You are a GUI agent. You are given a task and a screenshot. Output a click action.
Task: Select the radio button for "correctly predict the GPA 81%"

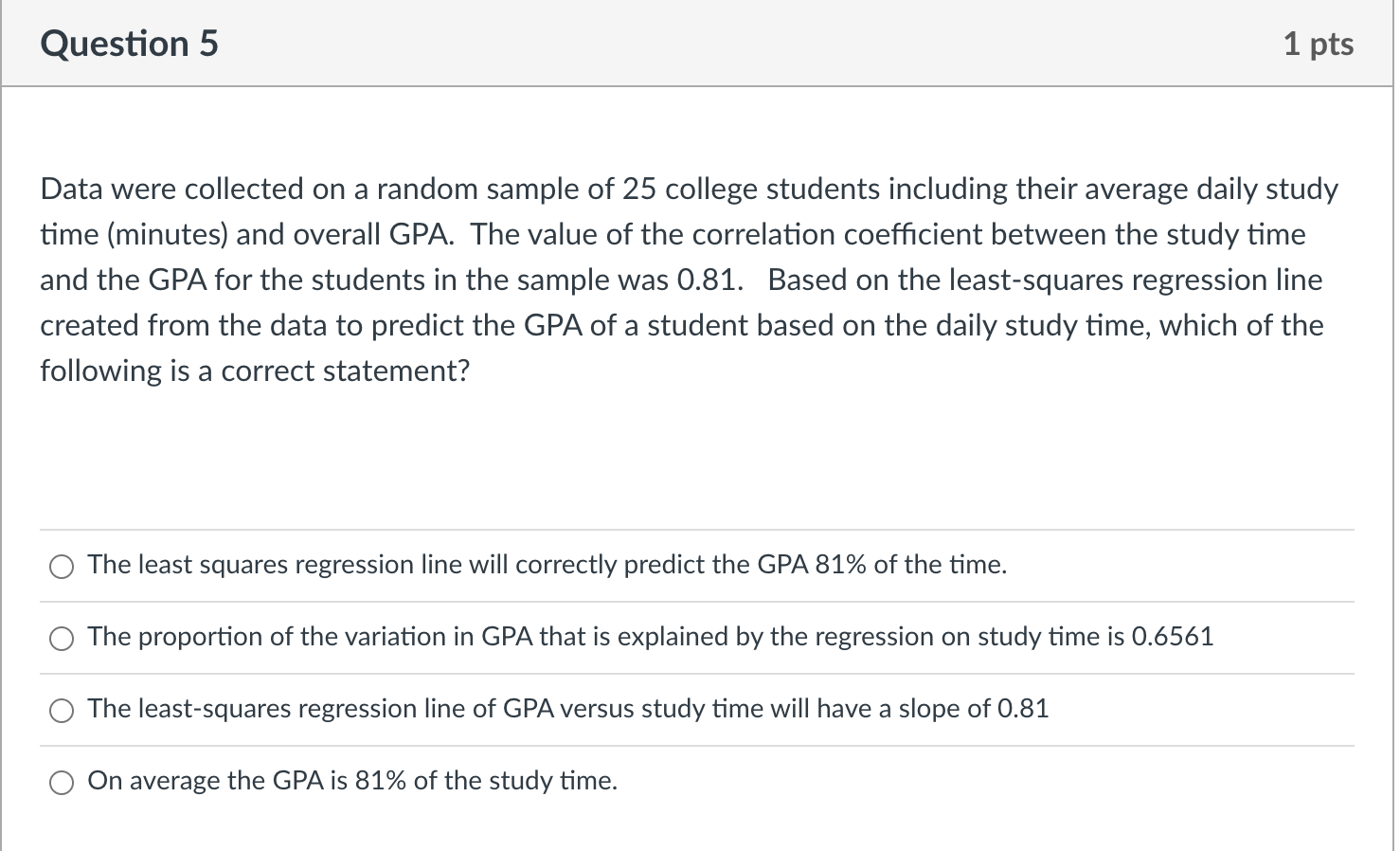click(x=62, y=567)
